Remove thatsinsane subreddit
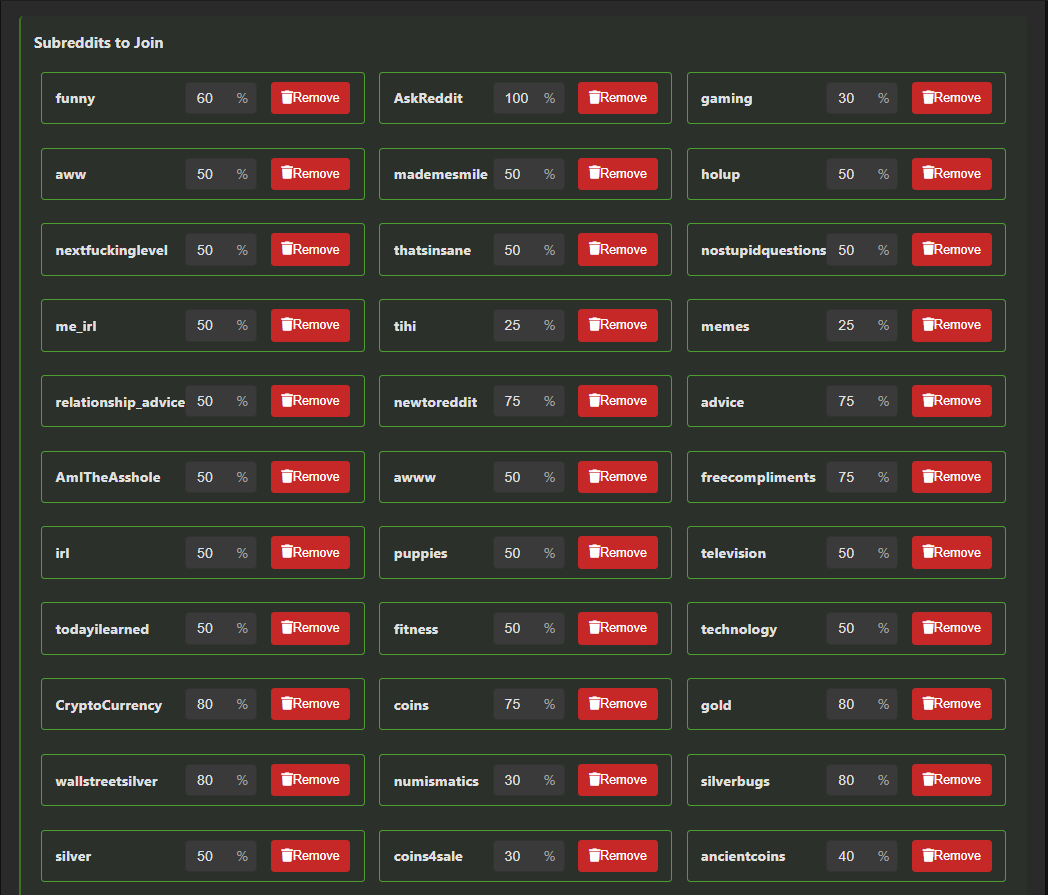Screen dimensions: 1048x895 (x=618, y=249)
